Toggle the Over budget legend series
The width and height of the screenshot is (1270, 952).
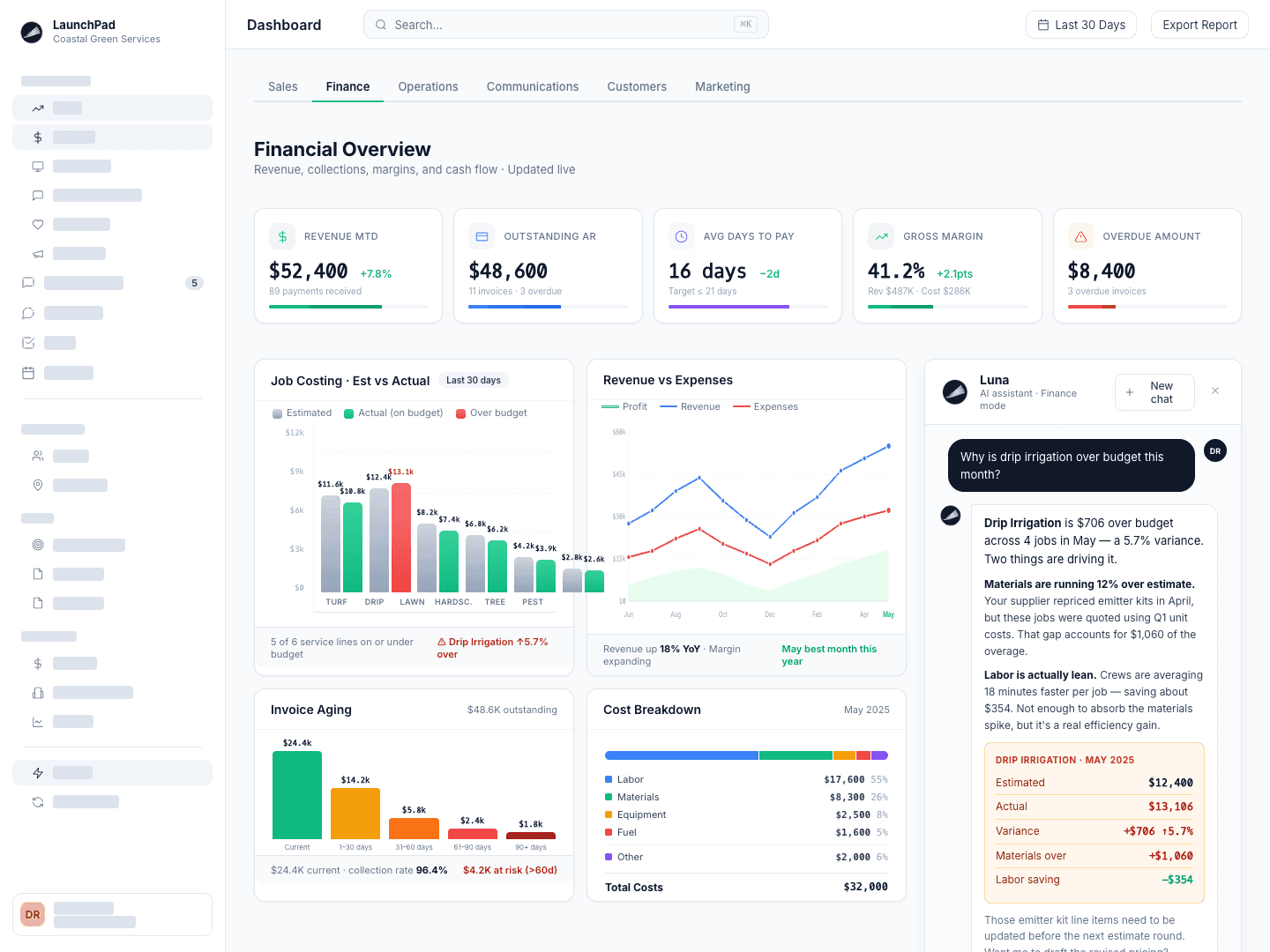(x=491, y=413)
